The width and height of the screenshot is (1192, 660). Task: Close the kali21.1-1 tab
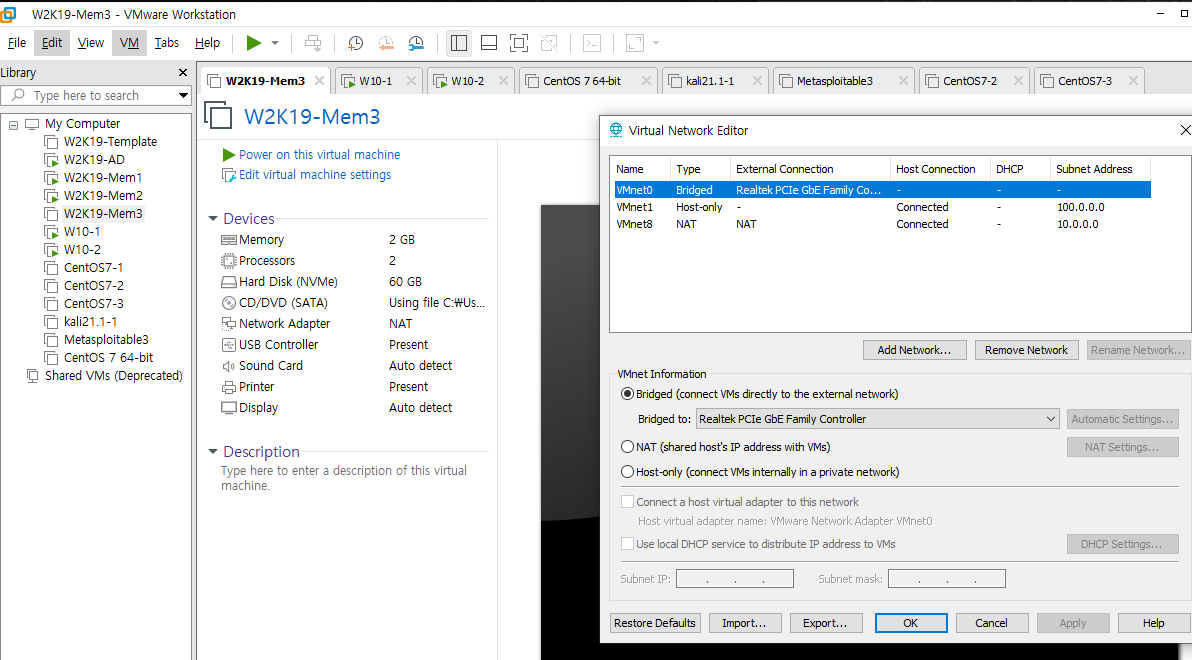[757, 81]
